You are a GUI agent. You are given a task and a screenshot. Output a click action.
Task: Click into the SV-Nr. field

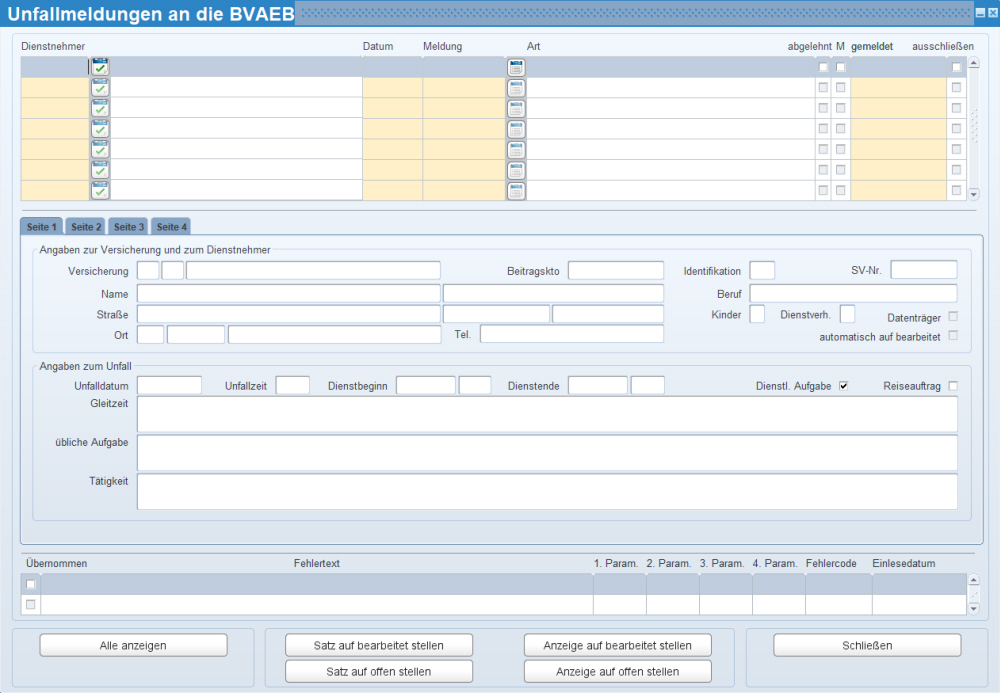pos(924,270)
